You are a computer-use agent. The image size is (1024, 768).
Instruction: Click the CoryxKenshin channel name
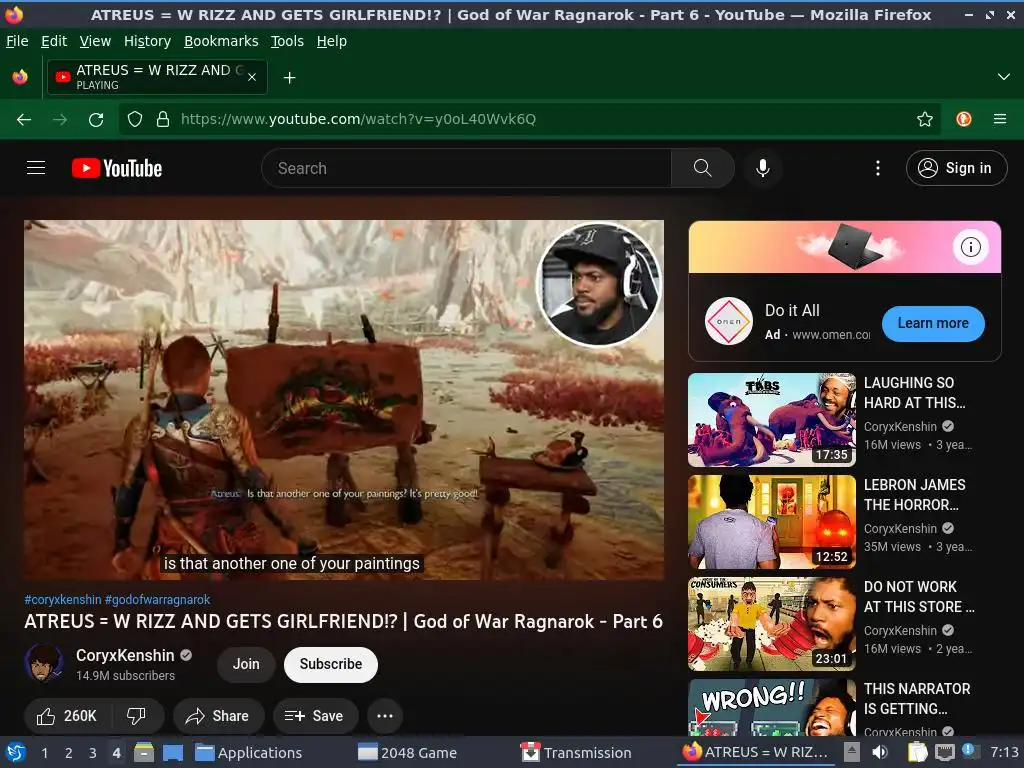click(x=125, y=655)
